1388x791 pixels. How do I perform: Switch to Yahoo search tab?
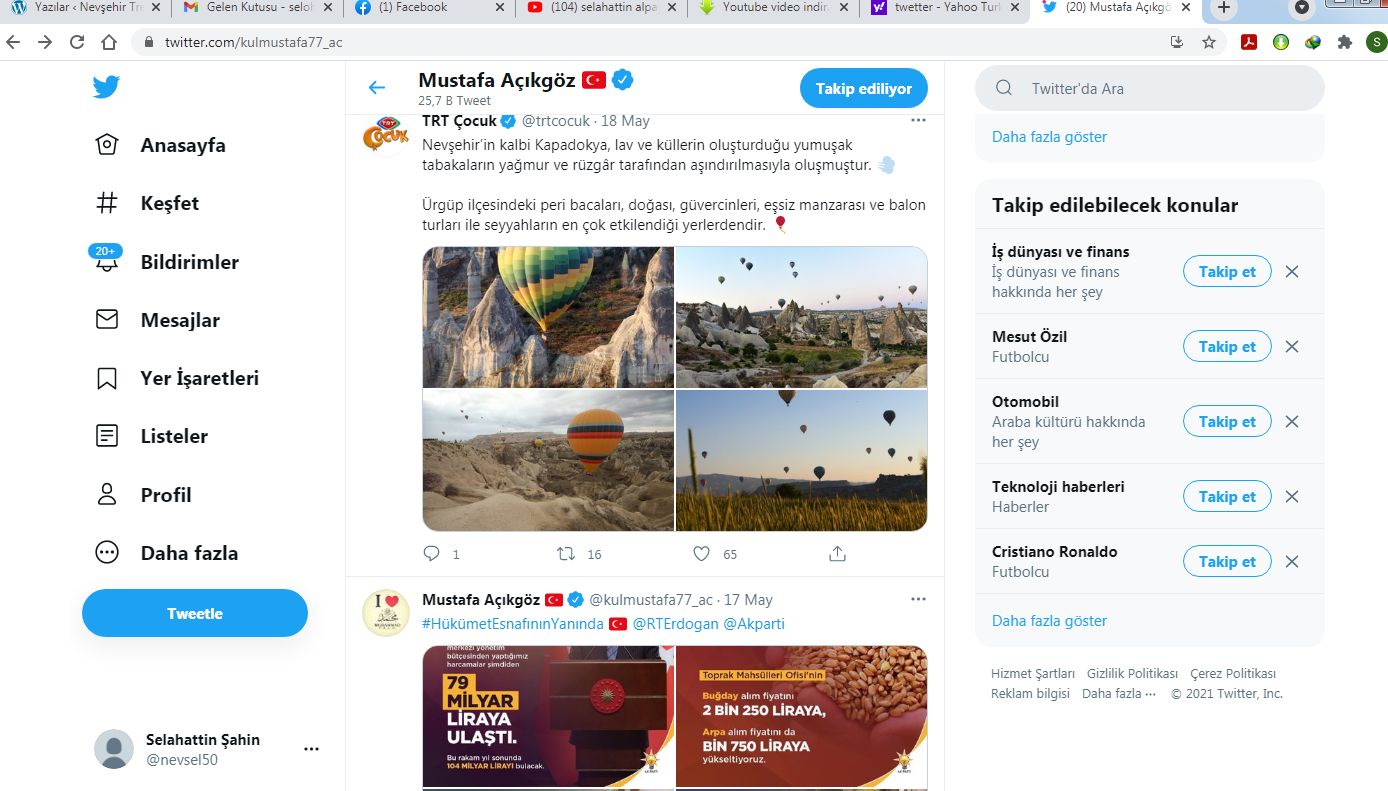[946, 10]
